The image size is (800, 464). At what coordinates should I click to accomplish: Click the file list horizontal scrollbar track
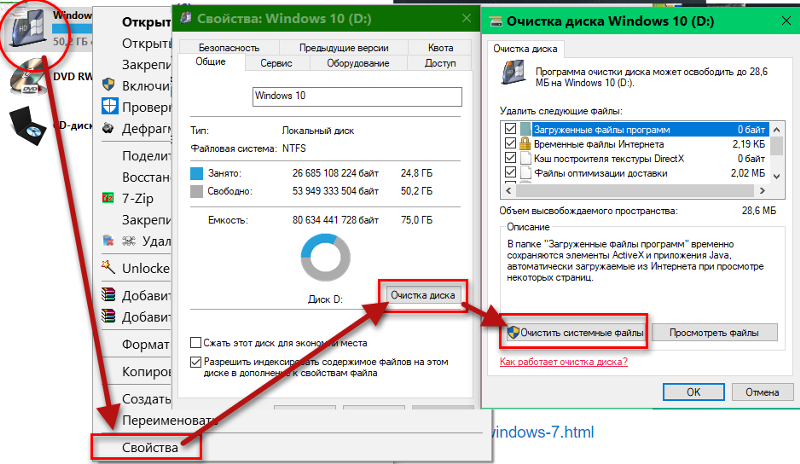click(635, 190)
